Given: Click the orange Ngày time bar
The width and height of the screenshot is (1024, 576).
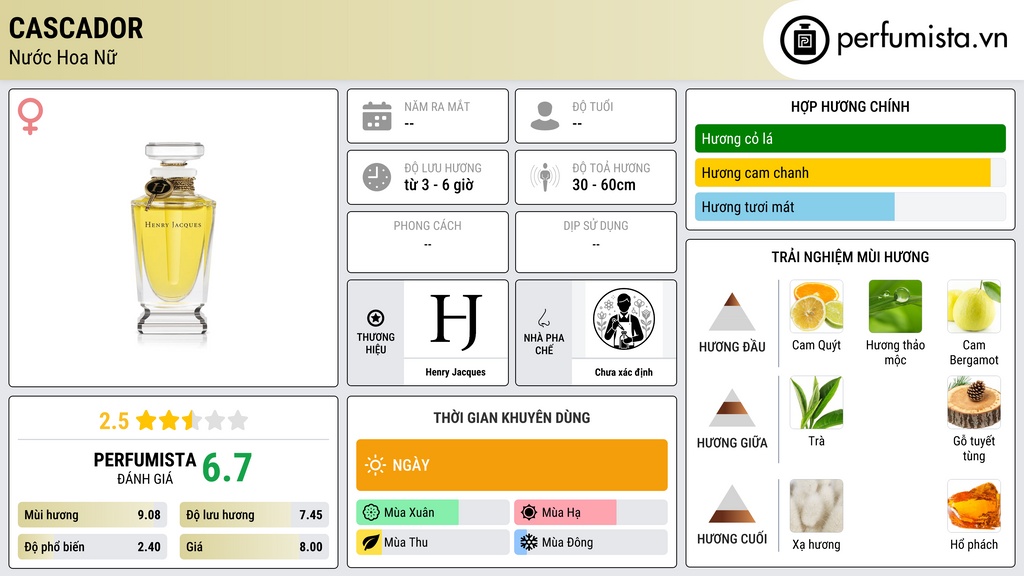Looking at the screenshot, I should click(x=512, y=465).
